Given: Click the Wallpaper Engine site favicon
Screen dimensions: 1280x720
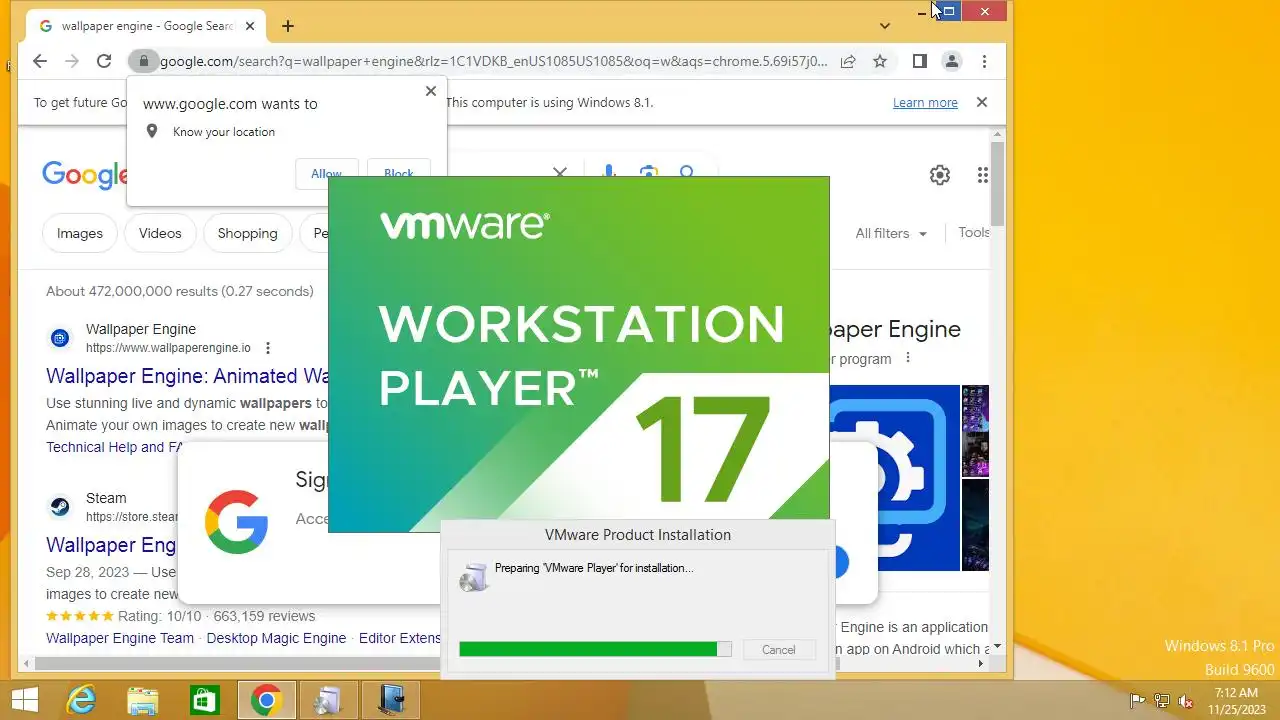Looking at the screenshot, I should pyautogui.click(x=60, y=338).
